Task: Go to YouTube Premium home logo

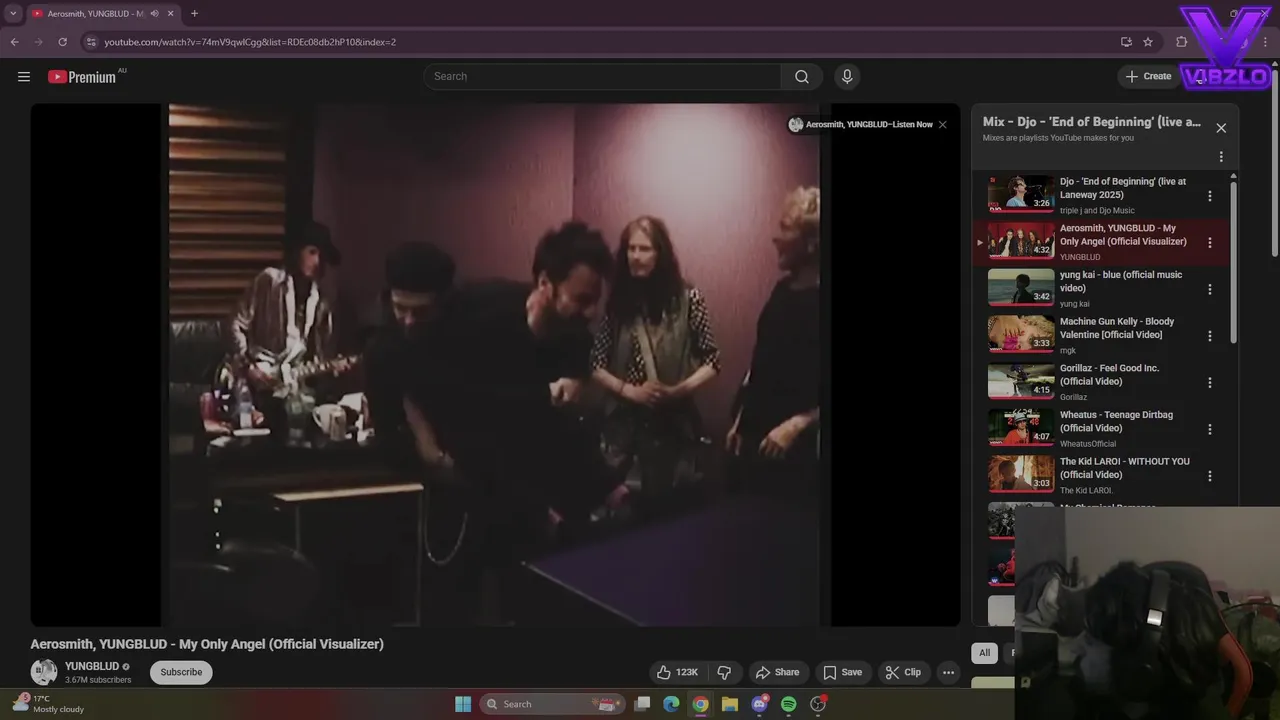Action: tap(82, 77)
